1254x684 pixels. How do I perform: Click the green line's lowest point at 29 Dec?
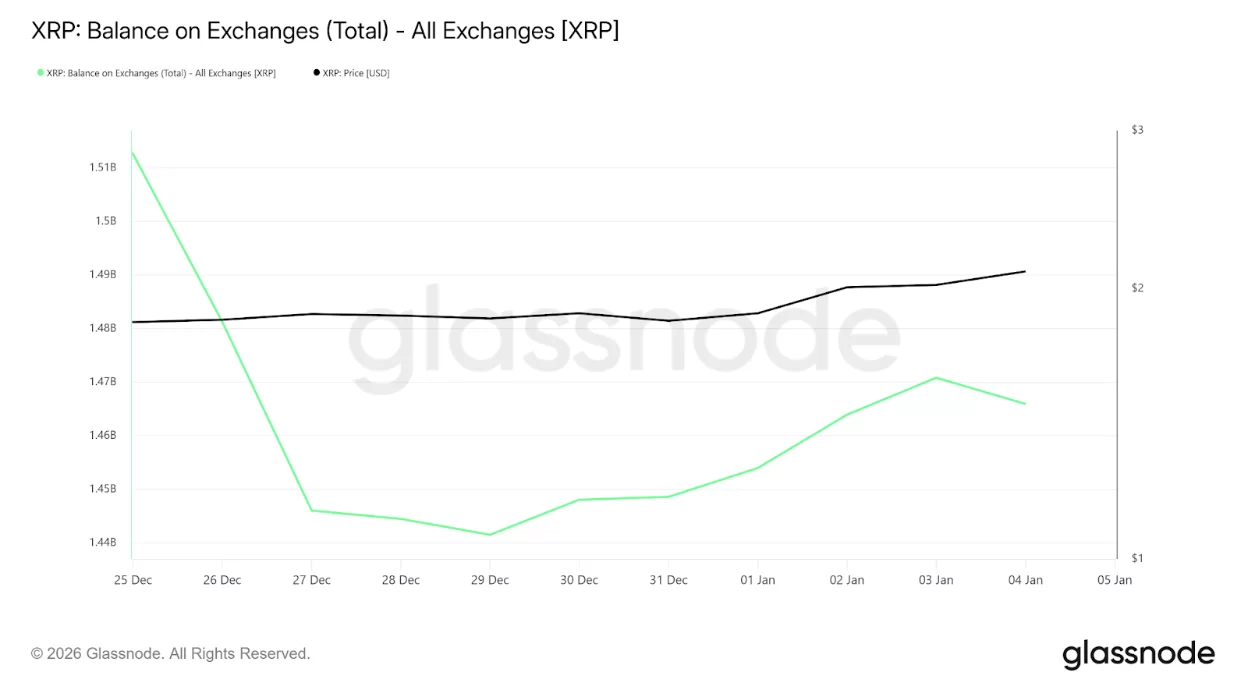tap(490, 534)
